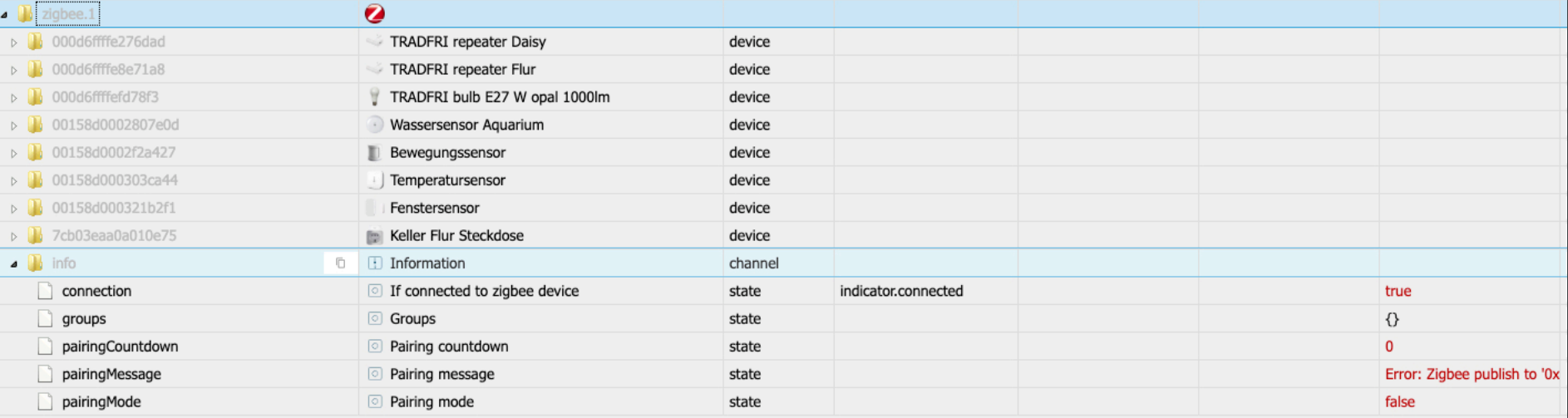Viewport: 1568px width, 418px height.
Task: Collapse the info channel folder
Action: [14, 264]
